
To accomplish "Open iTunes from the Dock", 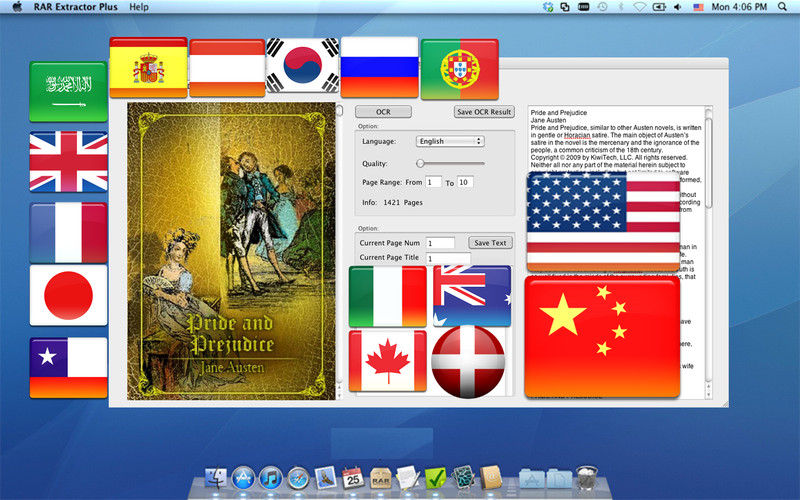I will [x=271, y=479].
